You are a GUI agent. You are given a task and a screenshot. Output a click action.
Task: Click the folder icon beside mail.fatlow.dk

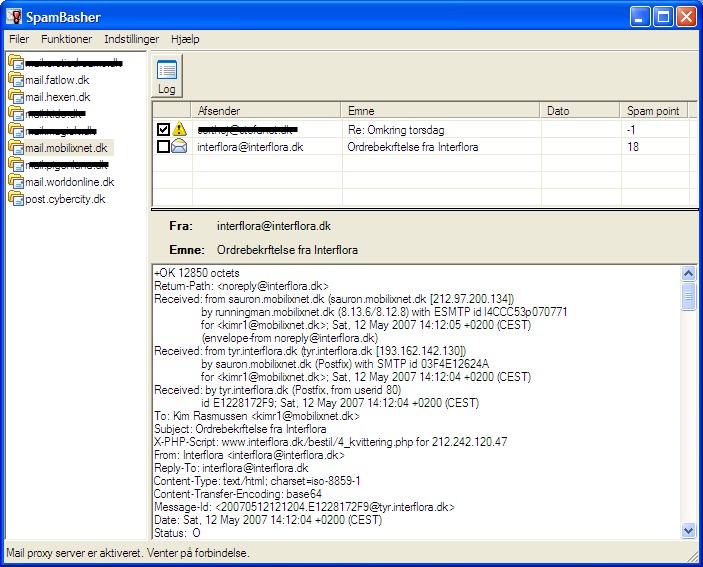[16, 79]
